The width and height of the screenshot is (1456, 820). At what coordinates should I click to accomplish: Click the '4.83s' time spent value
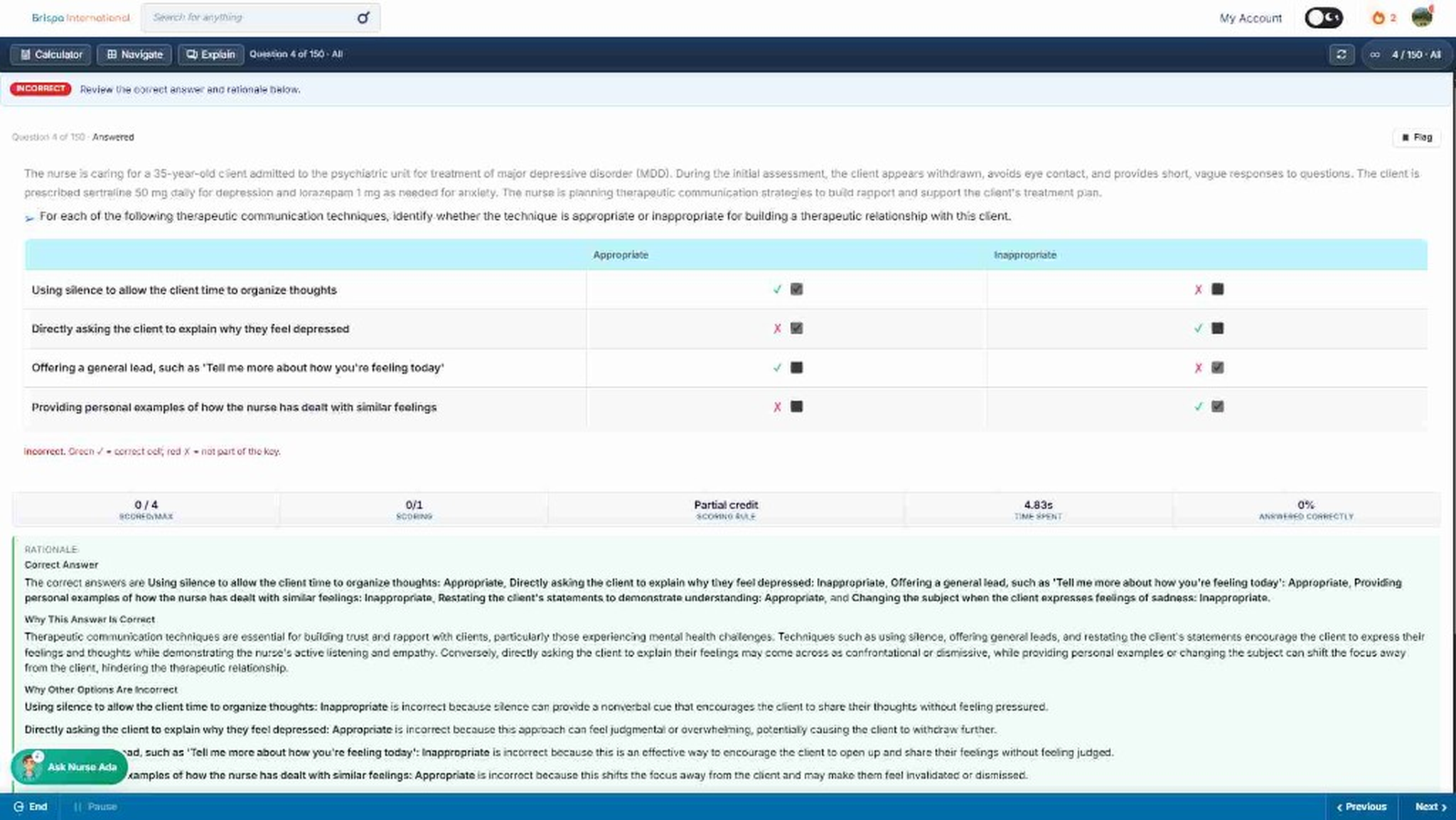(1038, 505)
